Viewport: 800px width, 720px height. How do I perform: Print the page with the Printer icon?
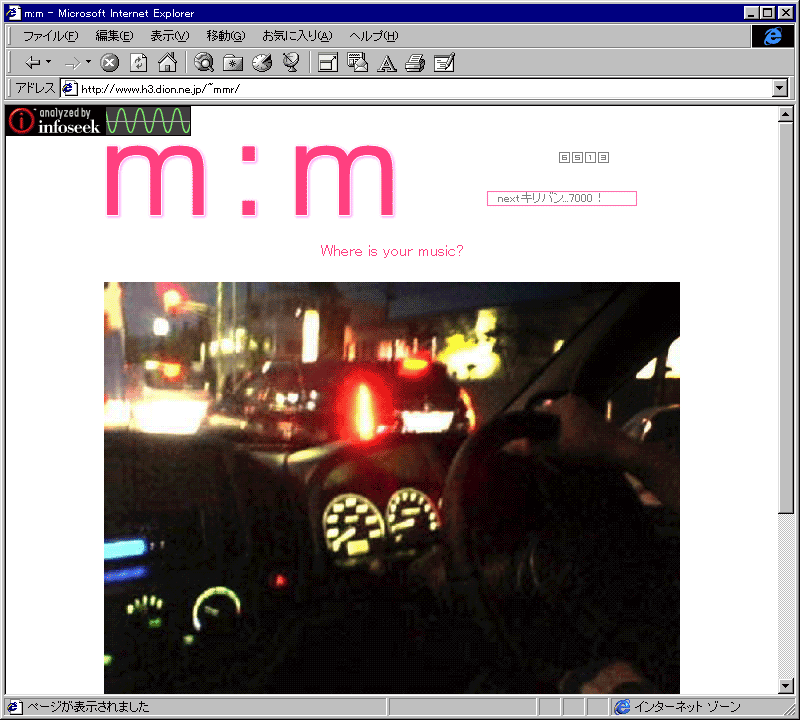[415, 63]
